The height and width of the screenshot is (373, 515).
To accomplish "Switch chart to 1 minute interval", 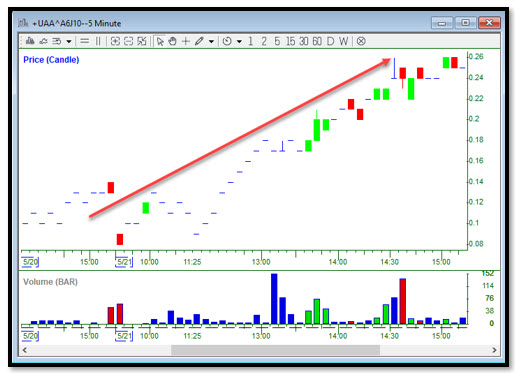I will tap(250, 41).
